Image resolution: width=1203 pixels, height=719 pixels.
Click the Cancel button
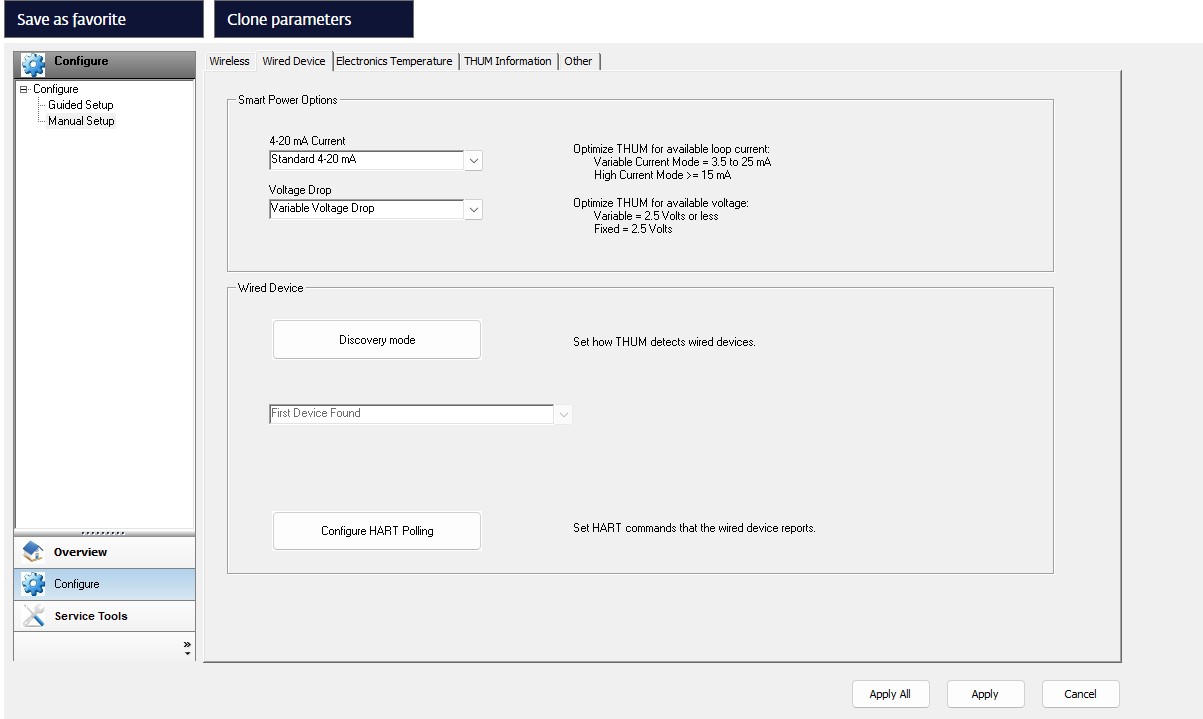click(1080, 694)
